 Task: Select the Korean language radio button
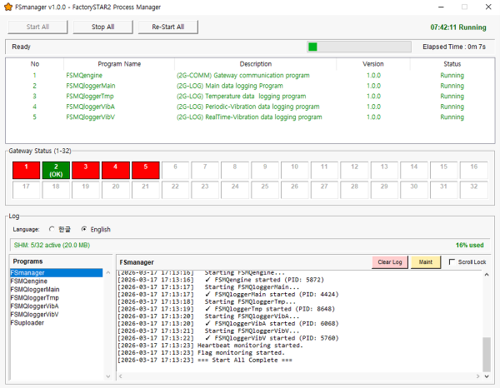tap(51, 229)
